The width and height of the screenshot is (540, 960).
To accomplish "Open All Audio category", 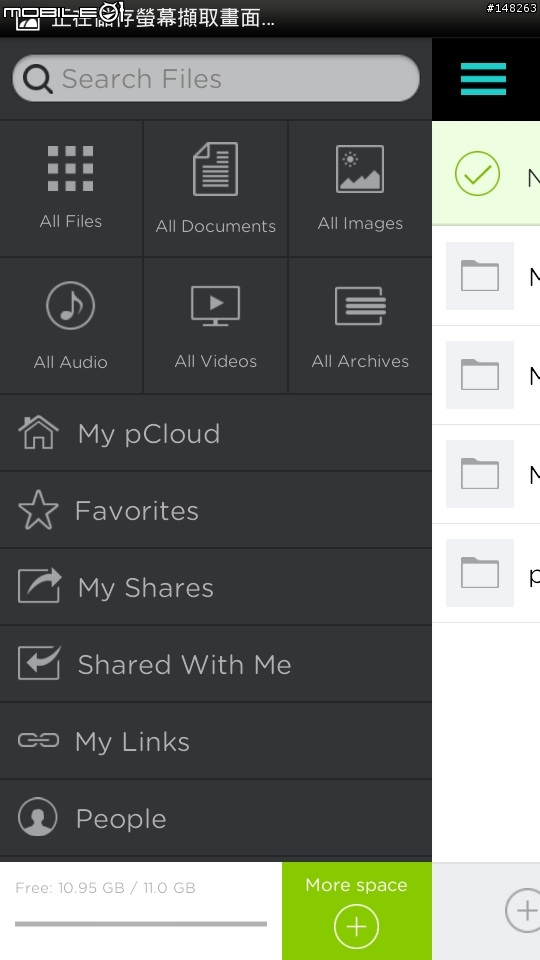I will [x=71, y=326].
